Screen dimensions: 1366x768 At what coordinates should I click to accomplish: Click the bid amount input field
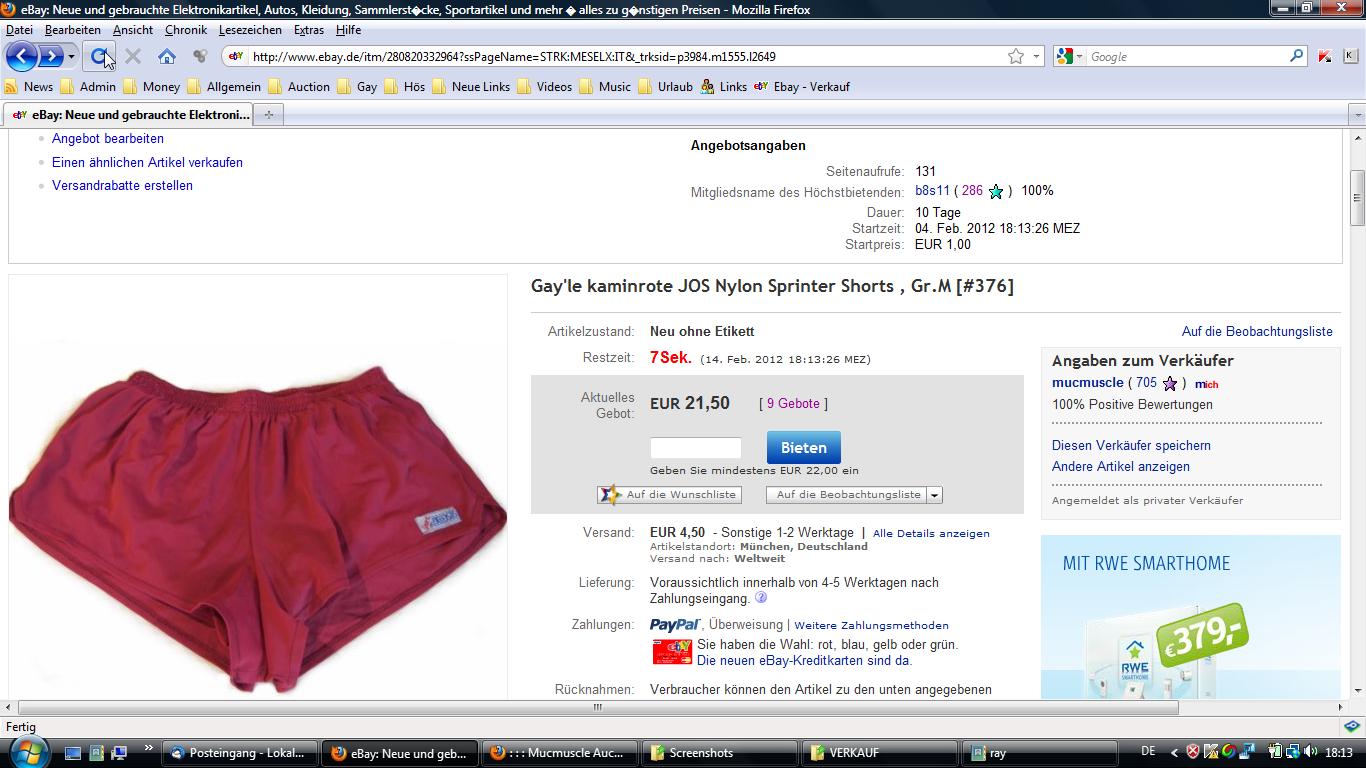point(696,448)
